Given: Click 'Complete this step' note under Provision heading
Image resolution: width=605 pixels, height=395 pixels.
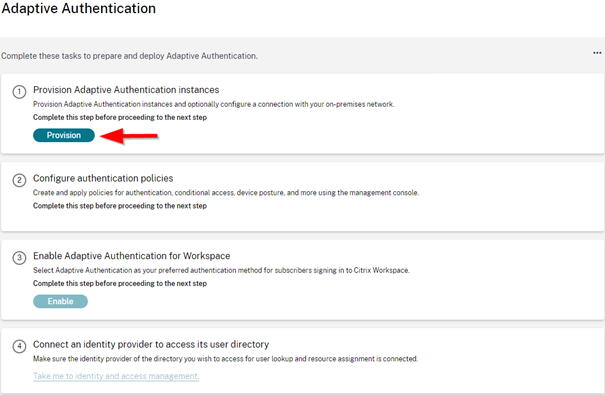Looking at the screenshot, I should pos(120,117).
